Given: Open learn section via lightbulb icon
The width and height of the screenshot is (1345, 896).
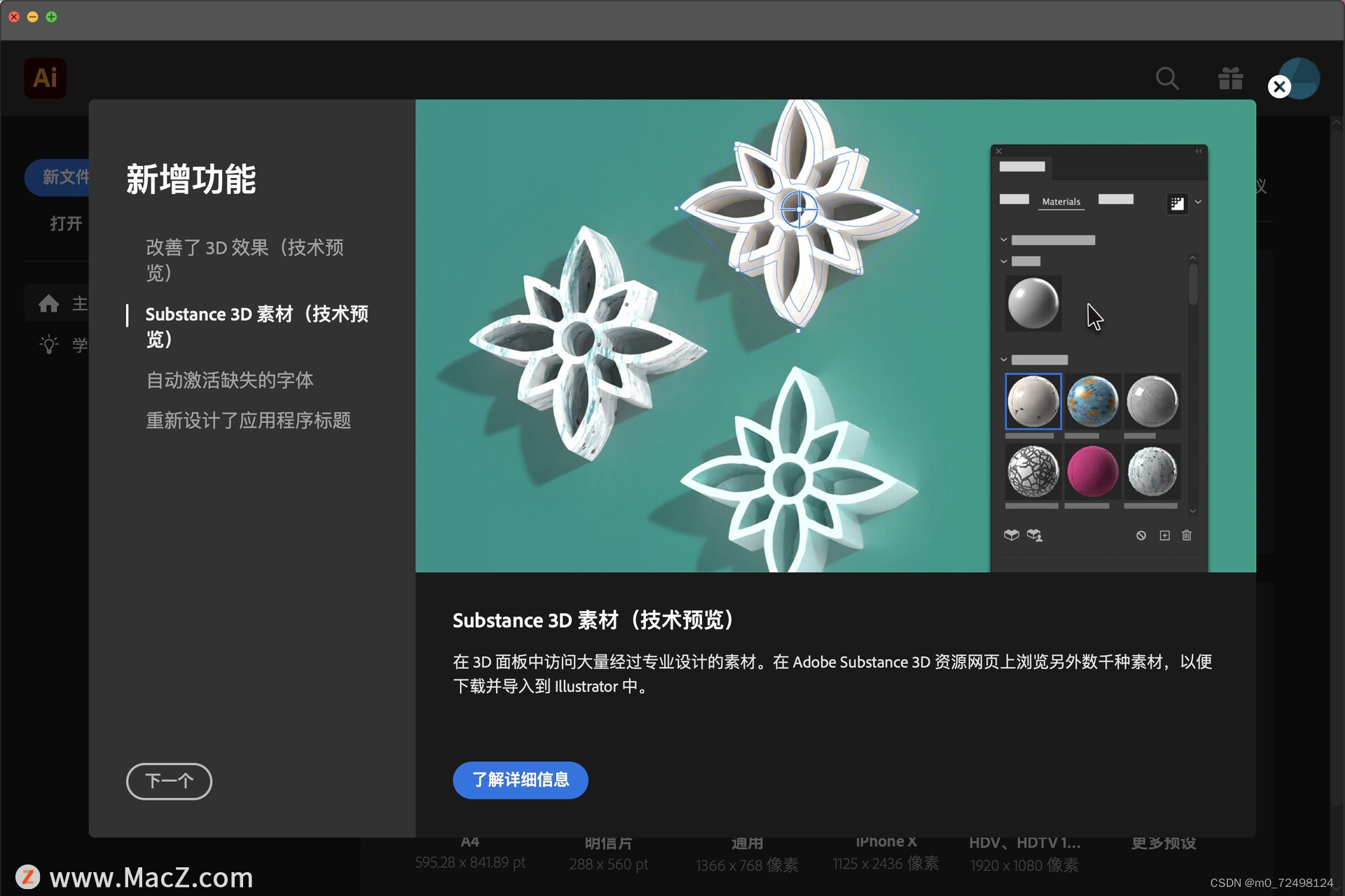Looking at the screenshot, I should [49, 344].
